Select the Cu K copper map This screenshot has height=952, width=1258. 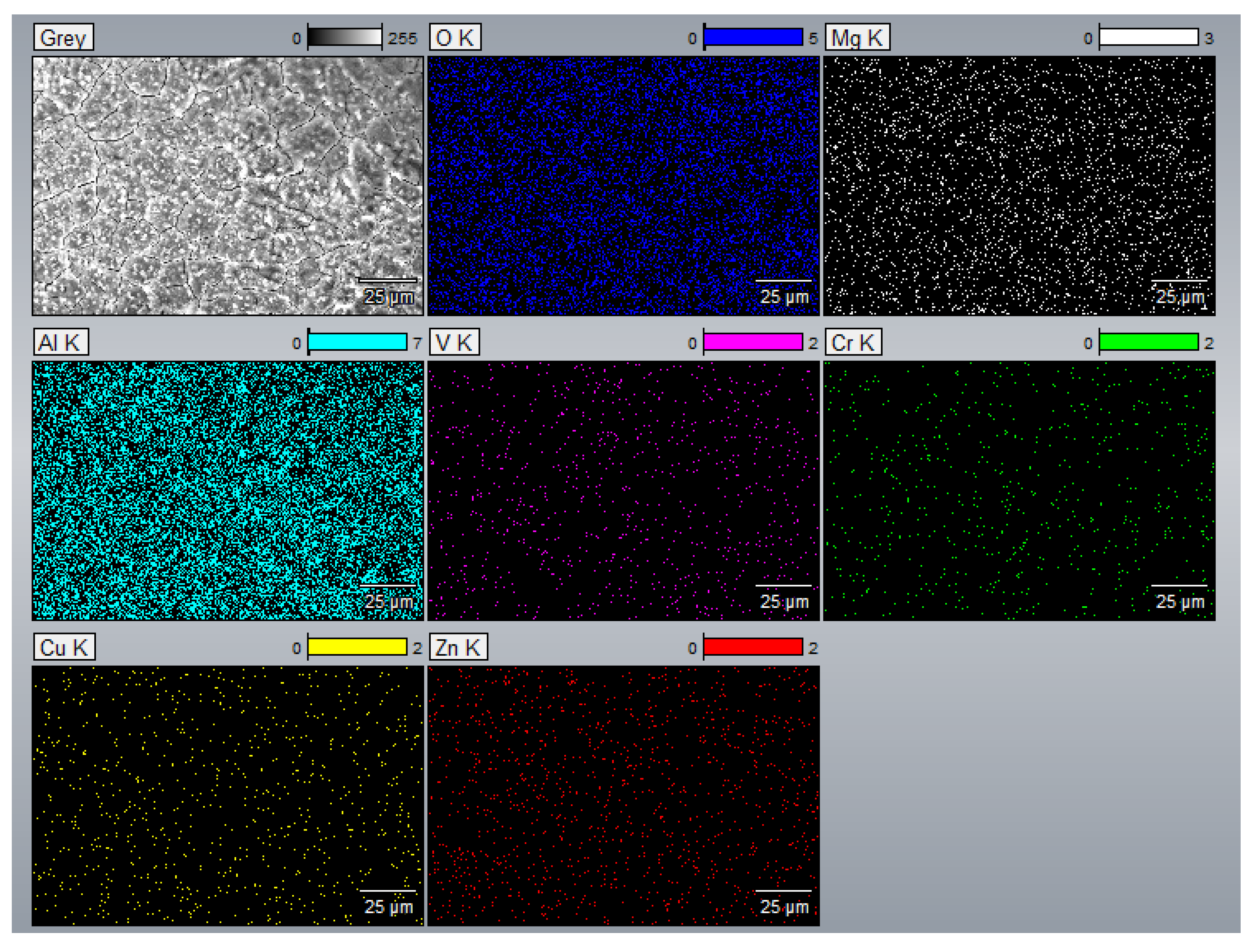[228, 796]
